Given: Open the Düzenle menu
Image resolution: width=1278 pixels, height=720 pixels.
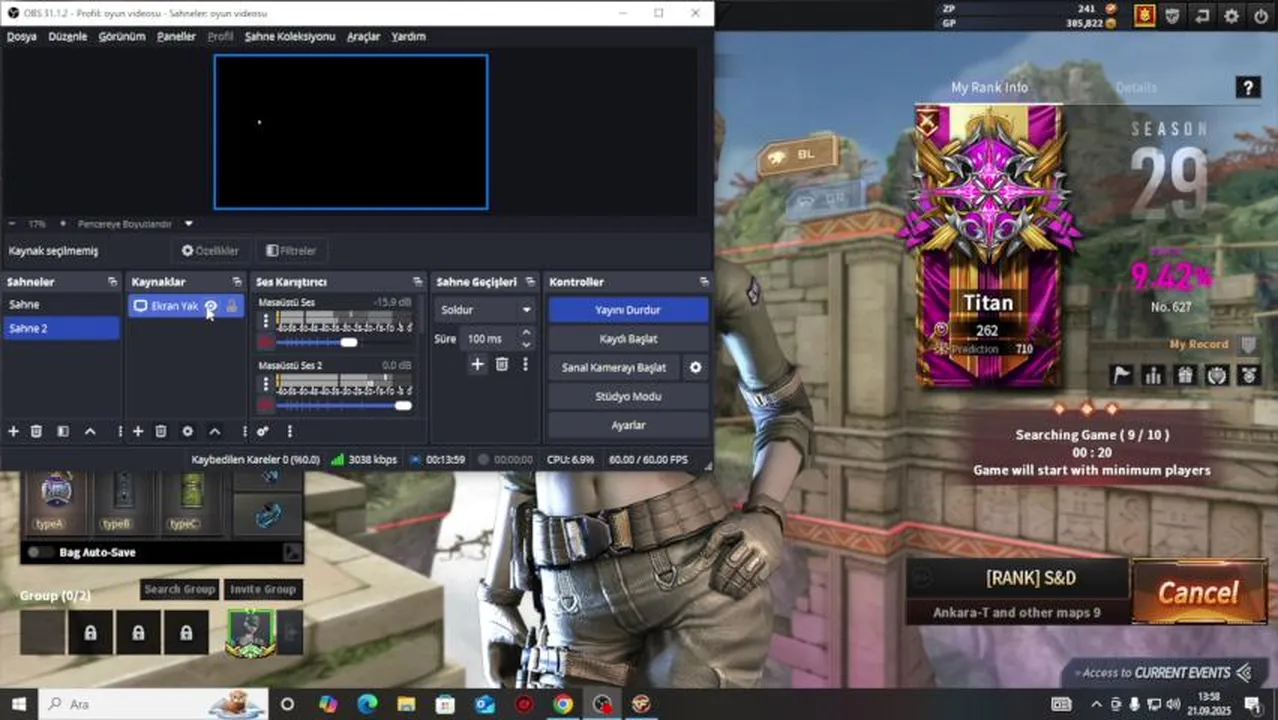Looking at the screenshot, I should click(x=68, y=36).
